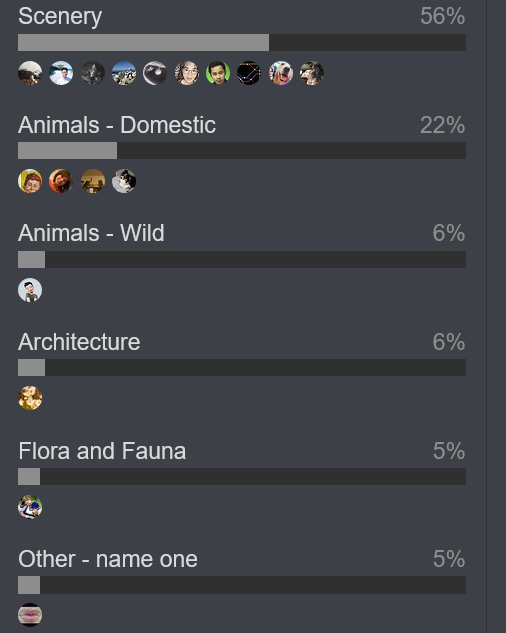Click the Flora and Fauna result bar
The image size is (506, 633).
point(242,476)
